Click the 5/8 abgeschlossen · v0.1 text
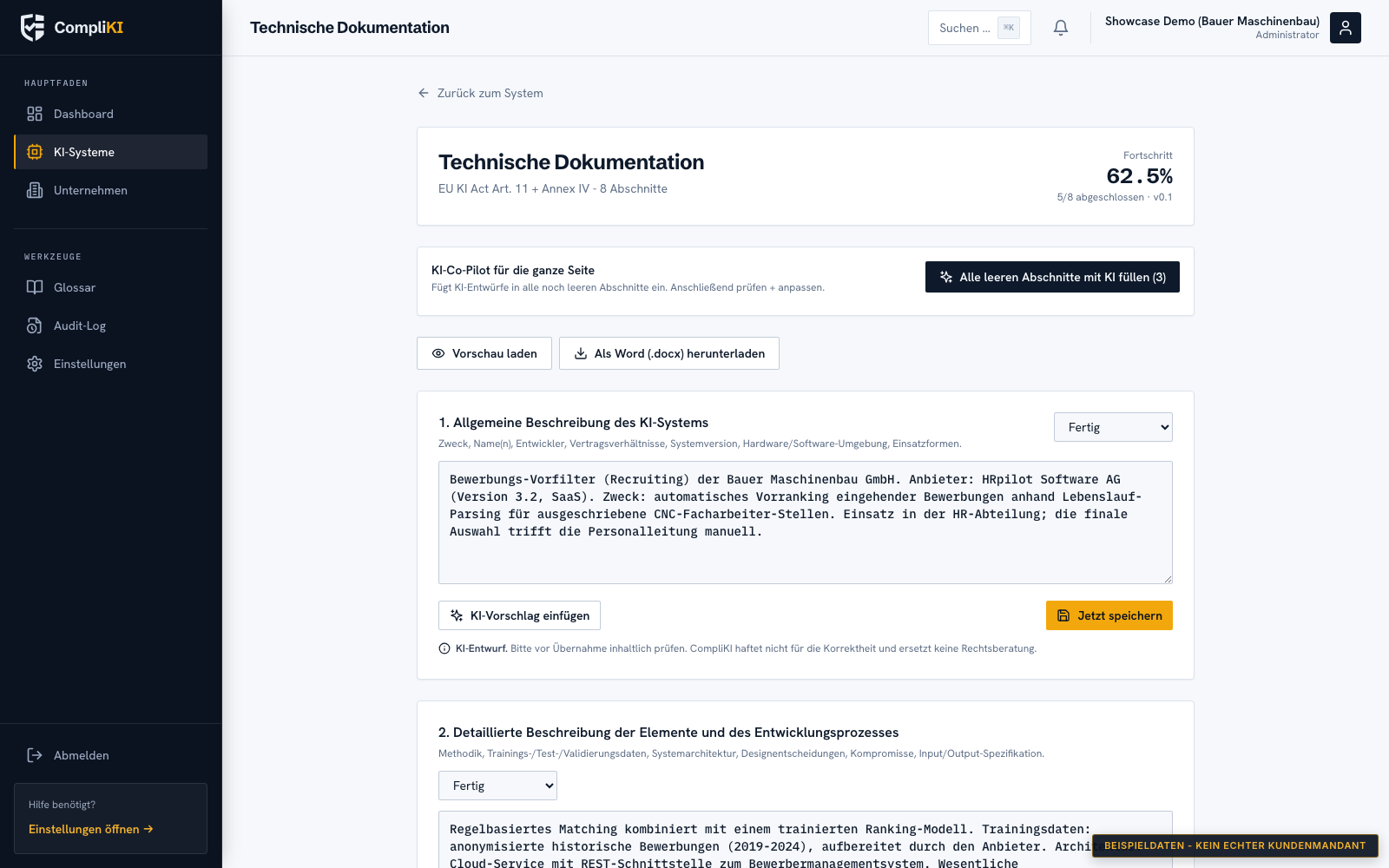 pos(1115,197)
